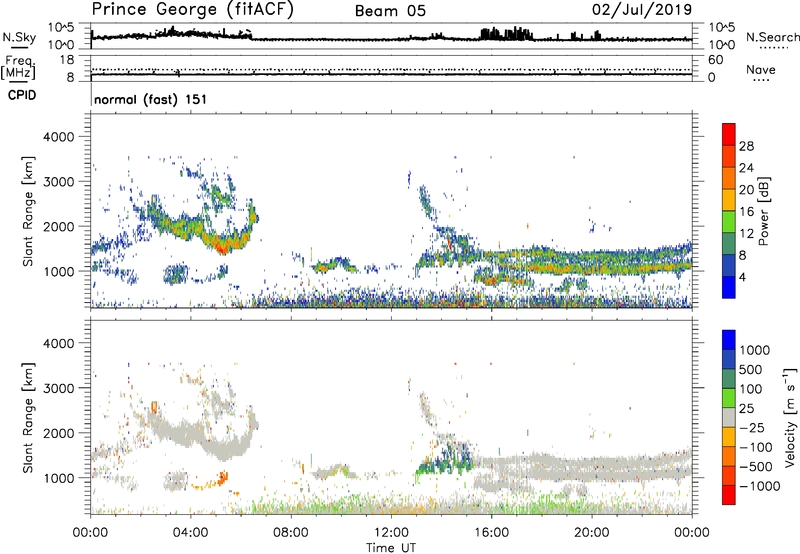
Task: Pick the red bottom segment of Velocity colorbar
Action: 729,495
